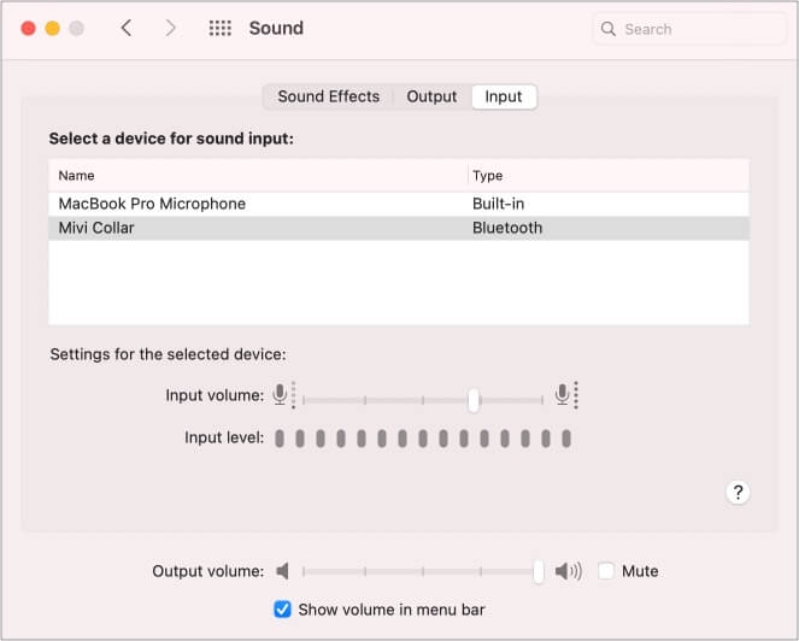Click inside the Search field

pyautogui.click(x=689, y=29)
